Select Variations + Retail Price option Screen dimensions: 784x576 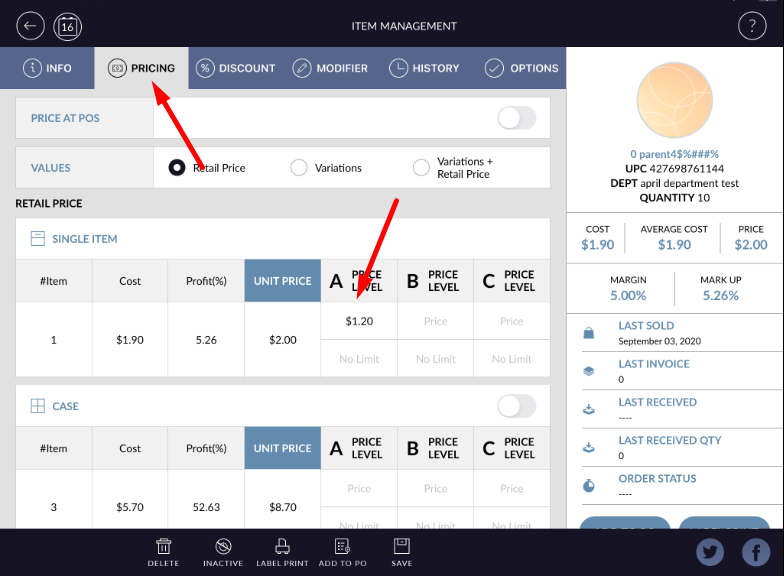pyautogui.click(x=421, y=168)
